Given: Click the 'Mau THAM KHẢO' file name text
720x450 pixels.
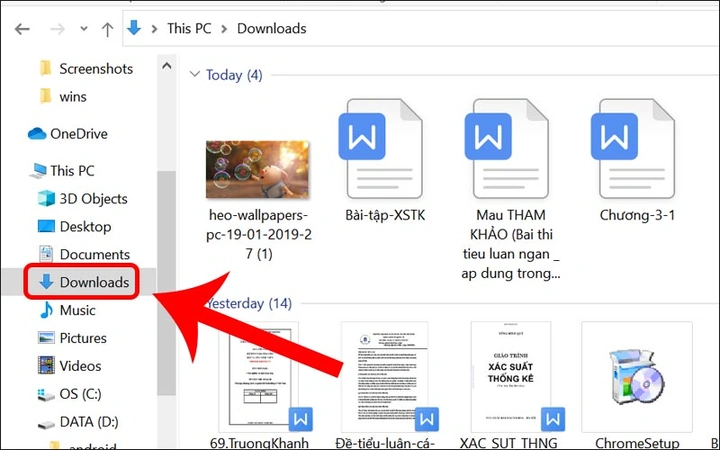Looking at the screenshot, I should click(x=511, y=244).
